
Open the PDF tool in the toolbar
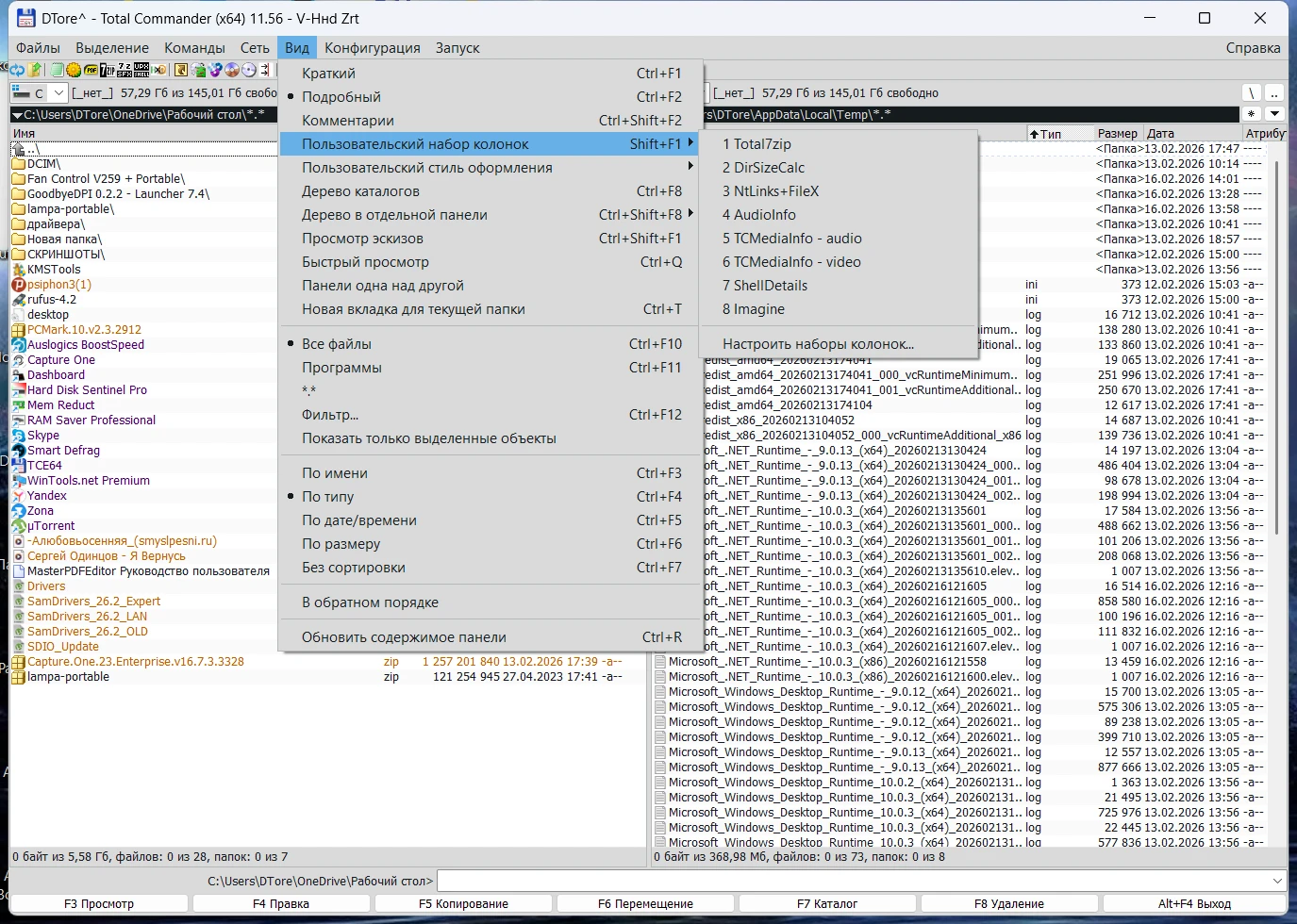[91, 70]
